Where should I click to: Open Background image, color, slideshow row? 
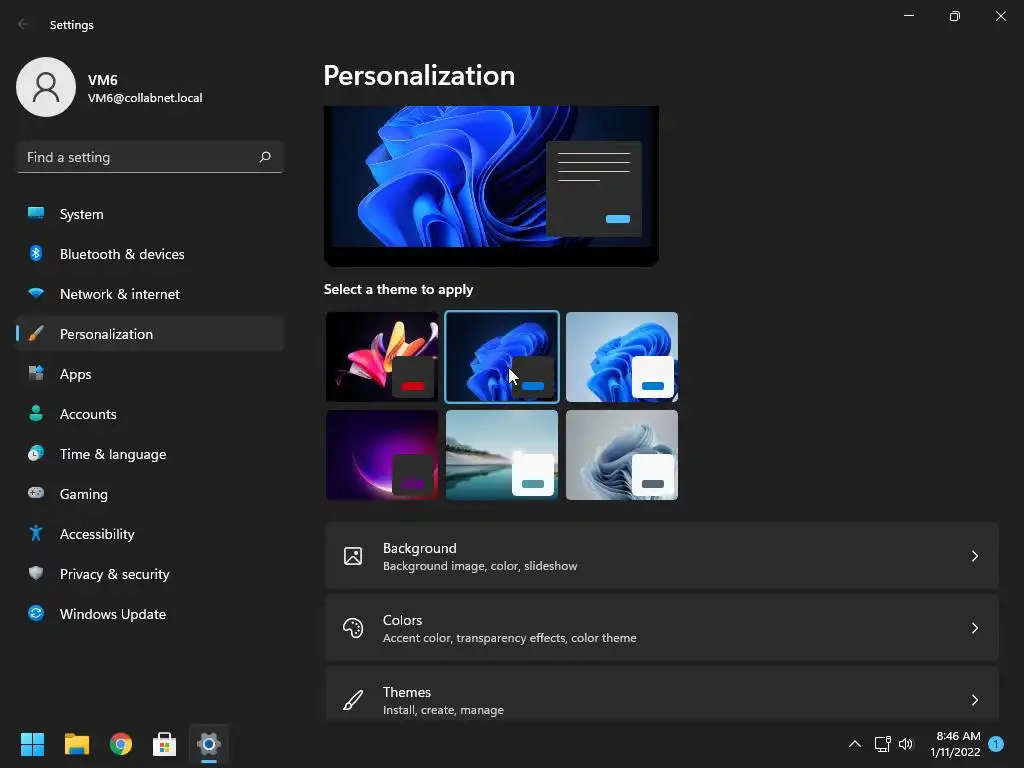point(662,556)
